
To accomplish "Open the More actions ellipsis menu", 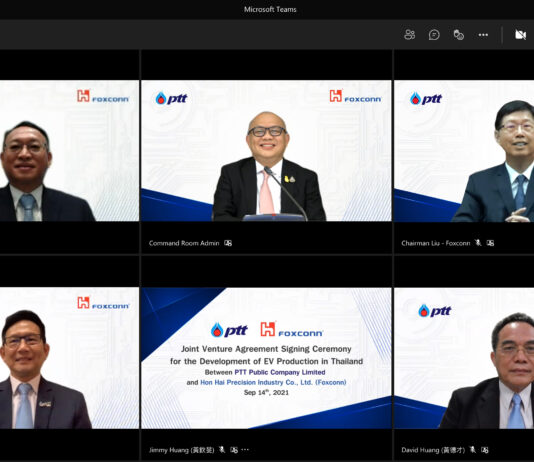I will (x=483, y=35).
